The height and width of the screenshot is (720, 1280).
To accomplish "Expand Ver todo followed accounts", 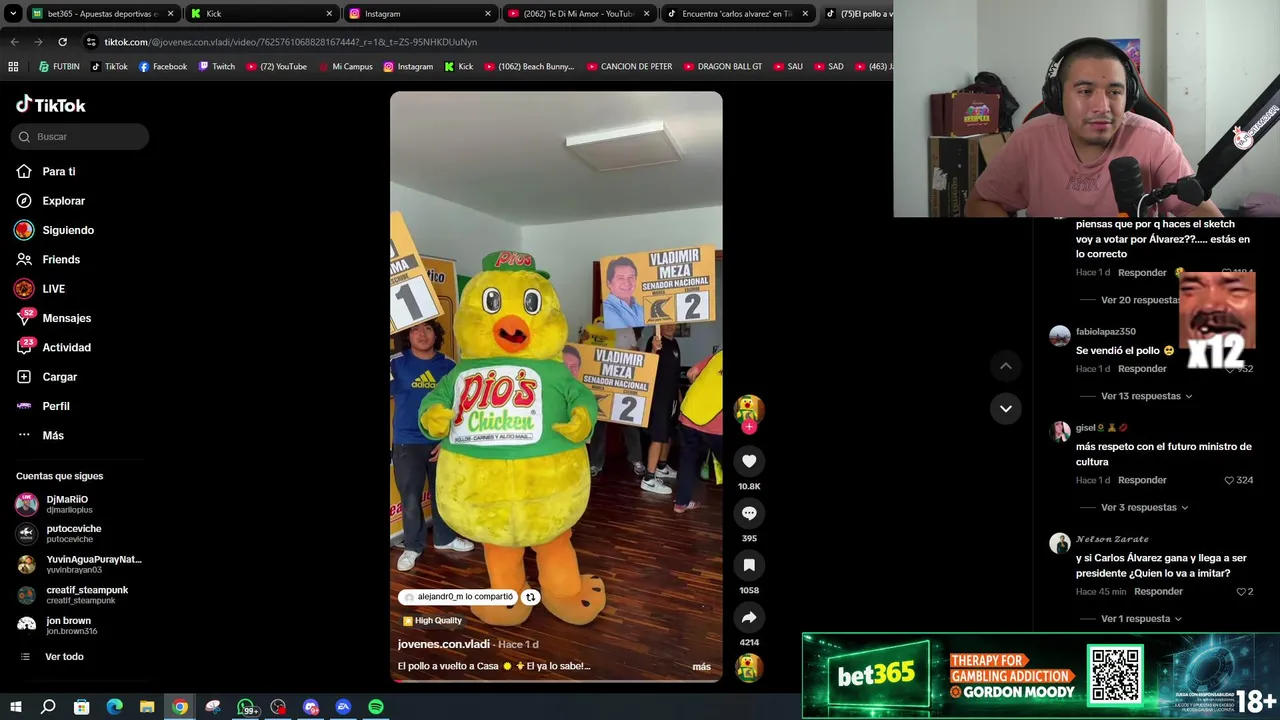I will [64, 657].
